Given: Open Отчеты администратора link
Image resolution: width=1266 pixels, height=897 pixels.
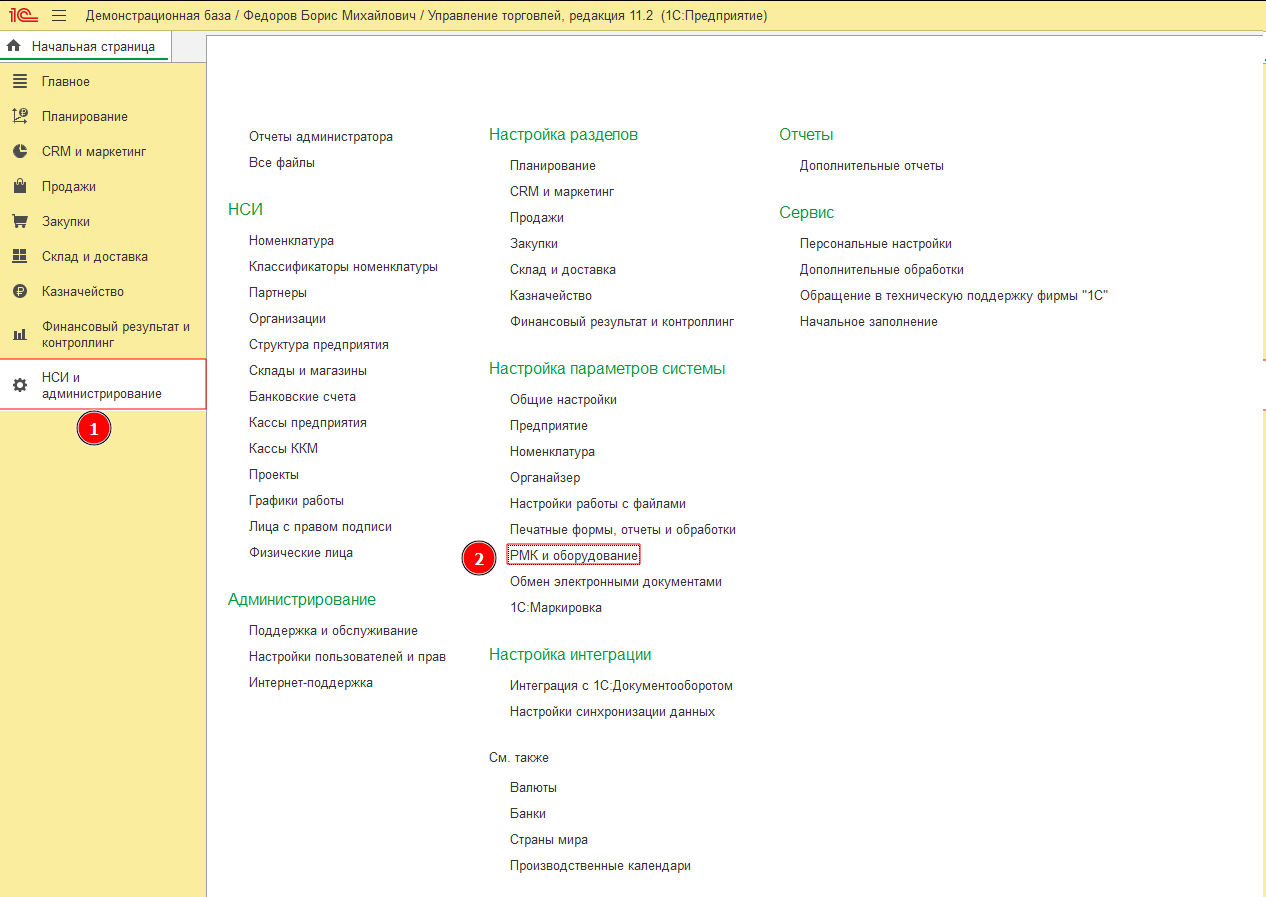Looking at the screenshot, I should click(x=321, y=137).
